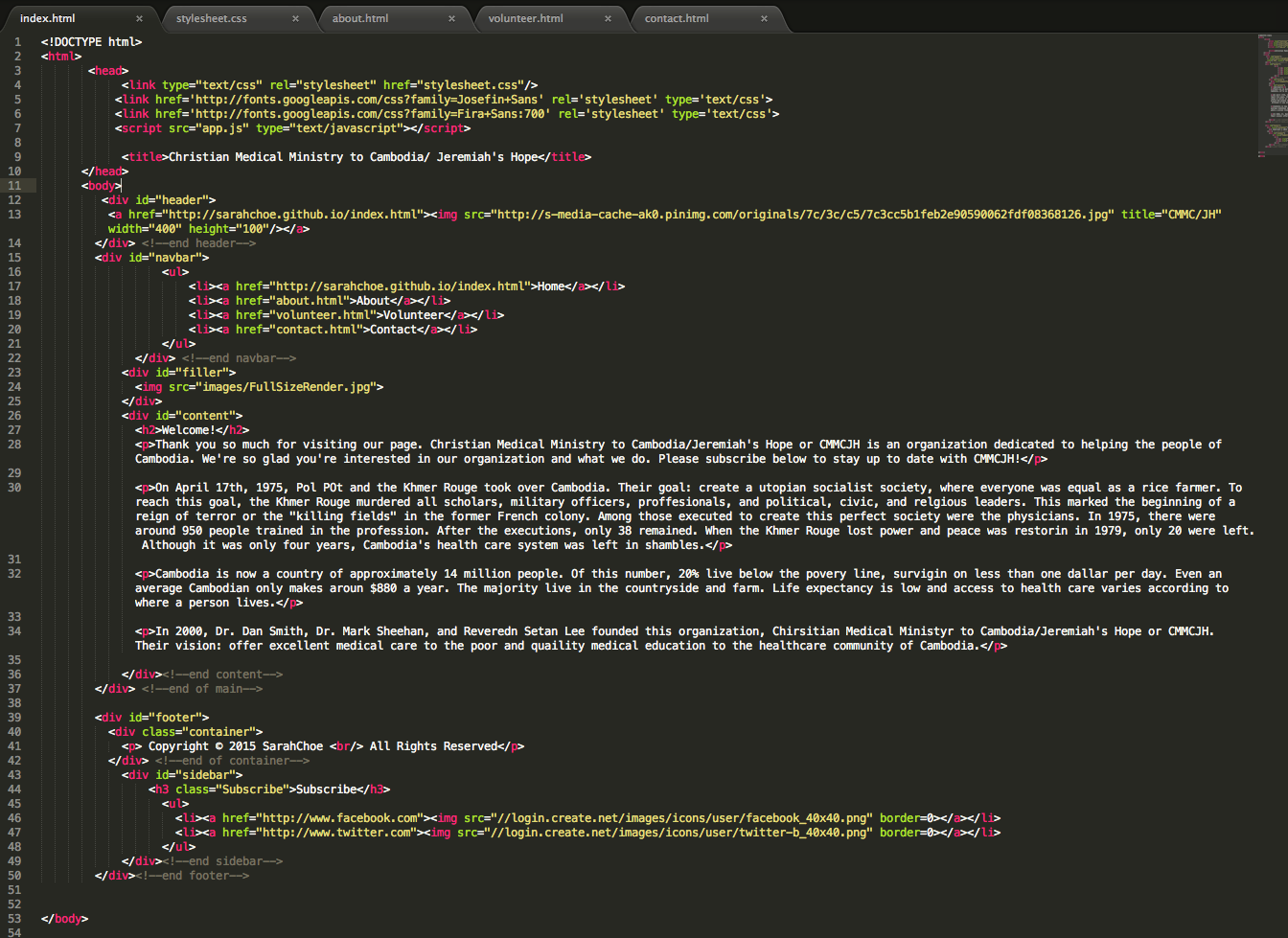This screenshot has height=938, width=1288.
Task: Click the contact.html list item line
Action: 333,330
